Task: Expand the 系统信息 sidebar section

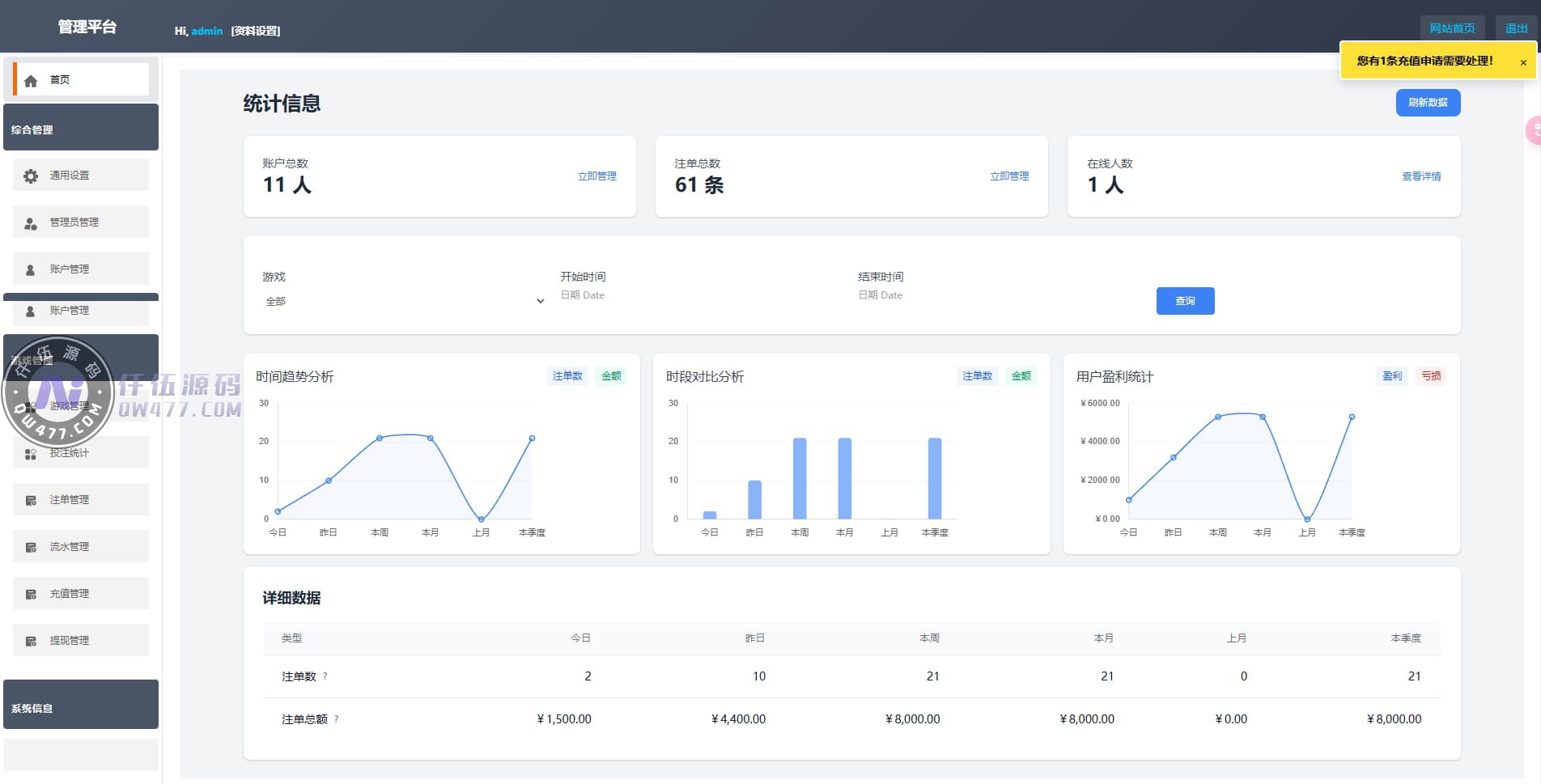Action: (81, 706)
